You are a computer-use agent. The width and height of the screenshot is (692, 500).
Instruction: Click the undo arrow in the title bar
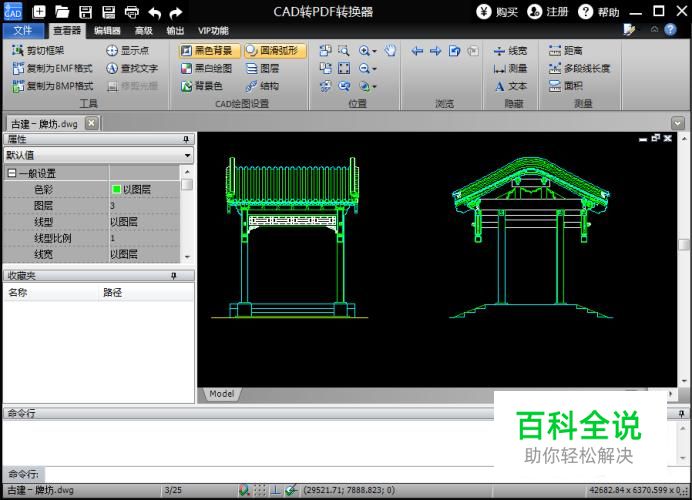click(x=154, y=12)
